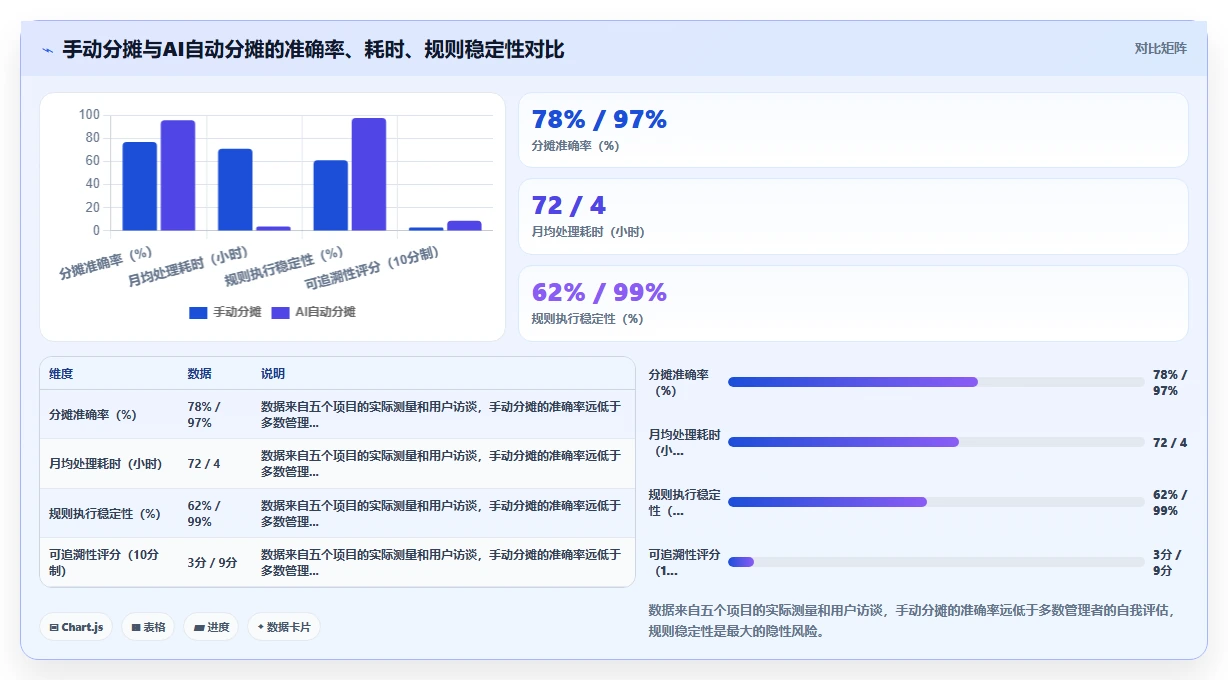This screenshot has width=1228, height=680.
Task: Click the 72 / 4 table cell
Action: point(215,464)
